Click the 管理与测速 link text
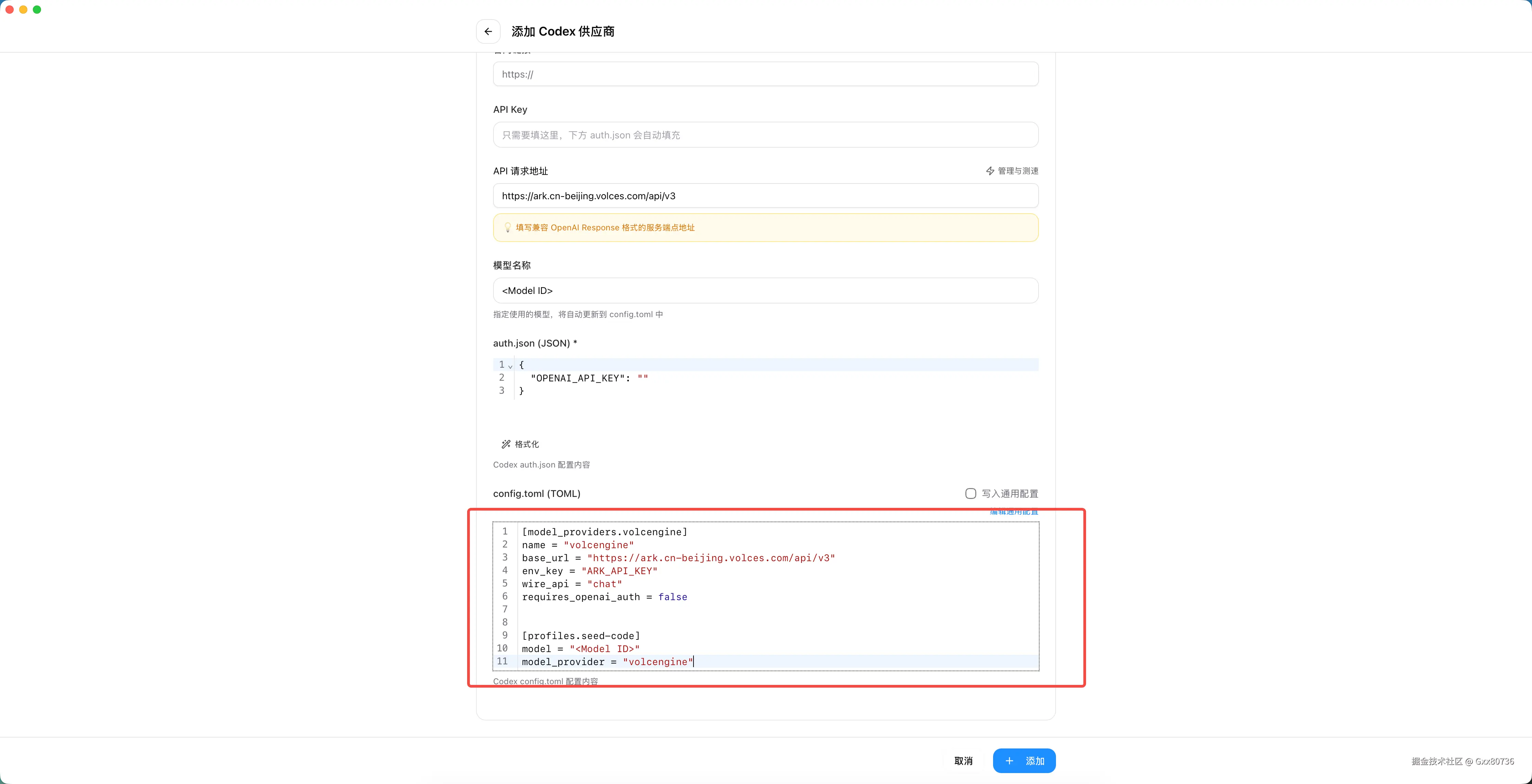The height and width of the screenshot is (784, 1532). point(1018,171)
